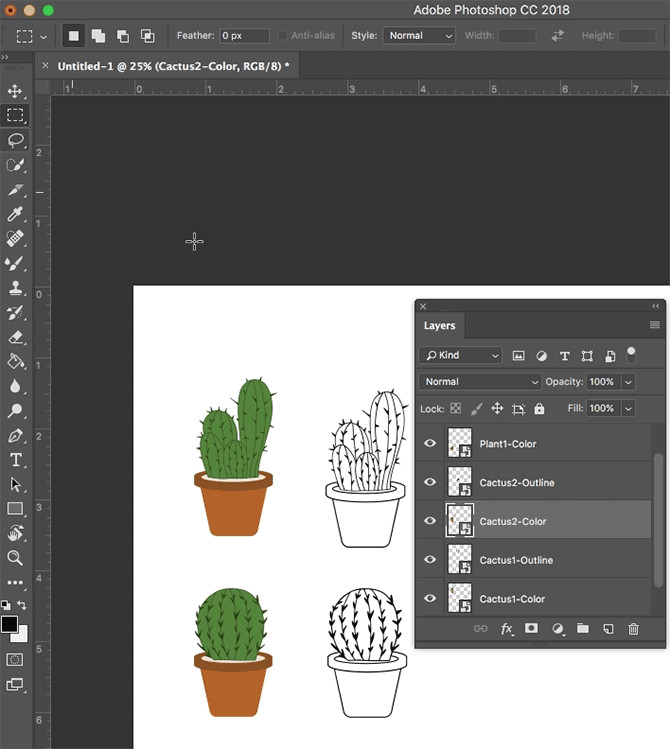The width and height of the screenshot is (670, 749).
Task: Open the foreground color swatch
Action: tap(9, 625)
